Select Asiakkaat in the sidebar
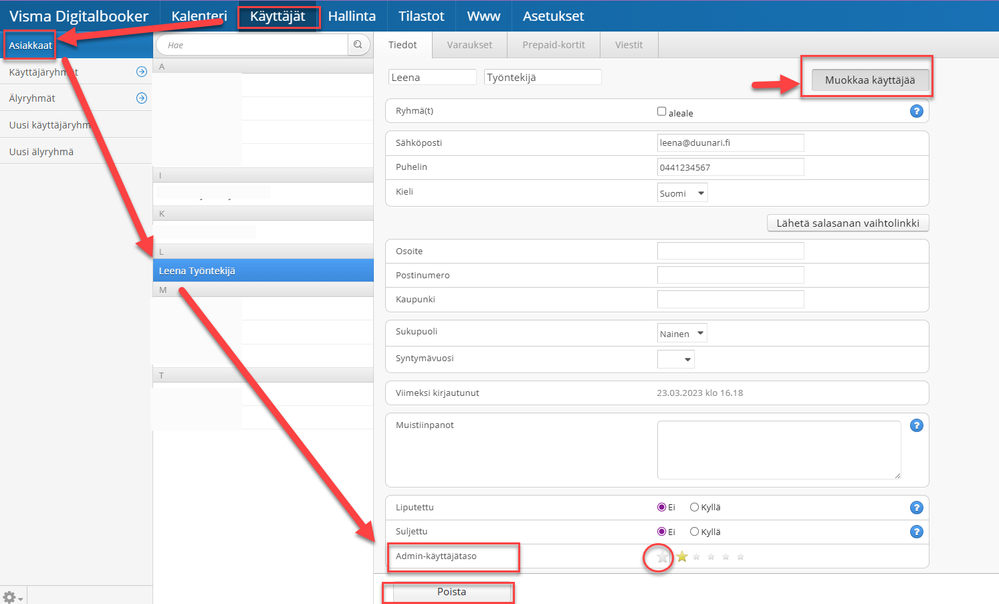The height and width of the screenshot is (604, 999). tap(31, 45)
